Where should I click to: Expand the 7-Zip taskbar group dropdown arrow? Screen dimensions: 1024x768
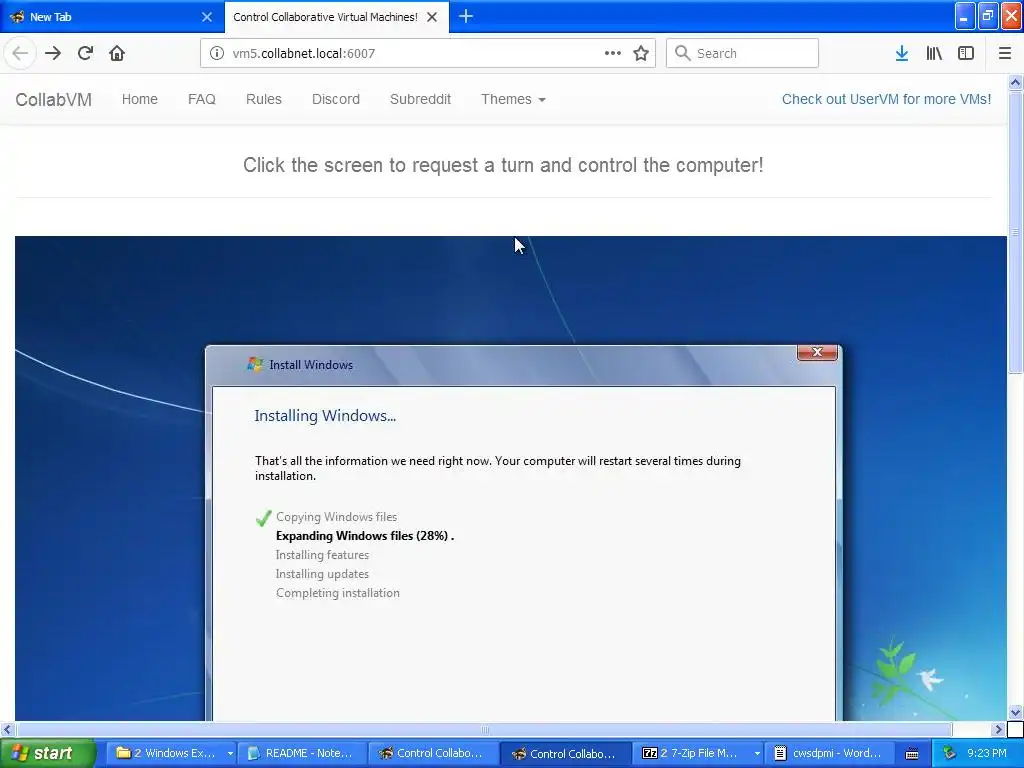(x=757, y=753)
